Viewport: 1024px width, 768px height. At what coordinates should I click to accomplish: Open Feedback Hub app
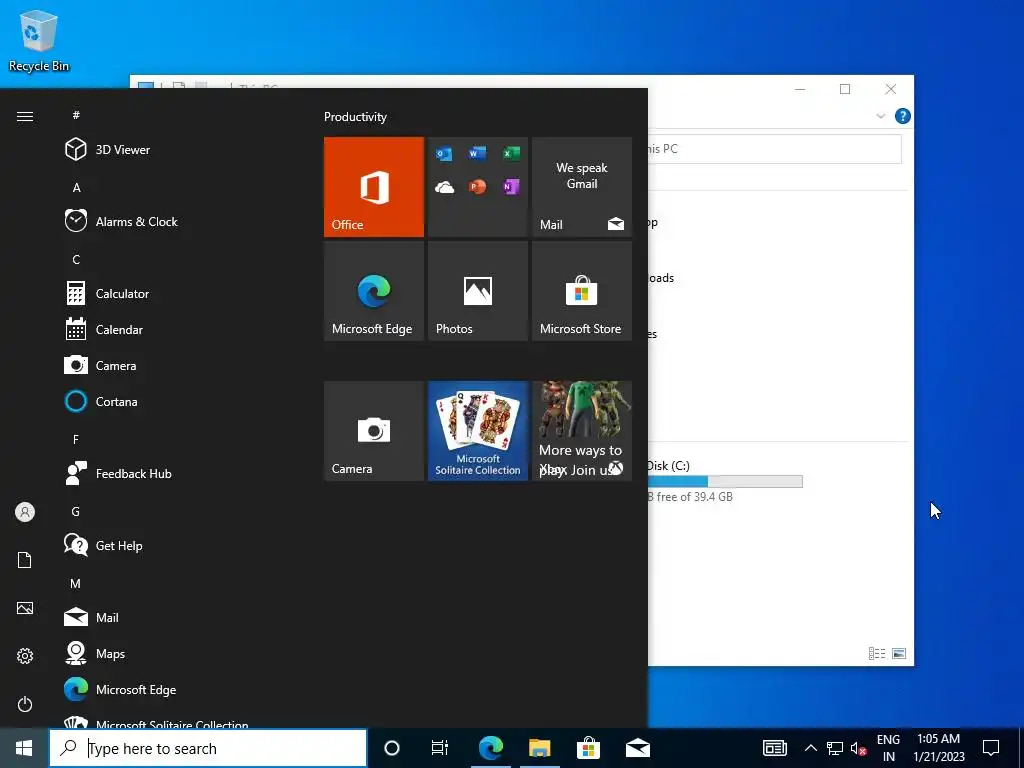pyautogui.click(x=118, y=473)
